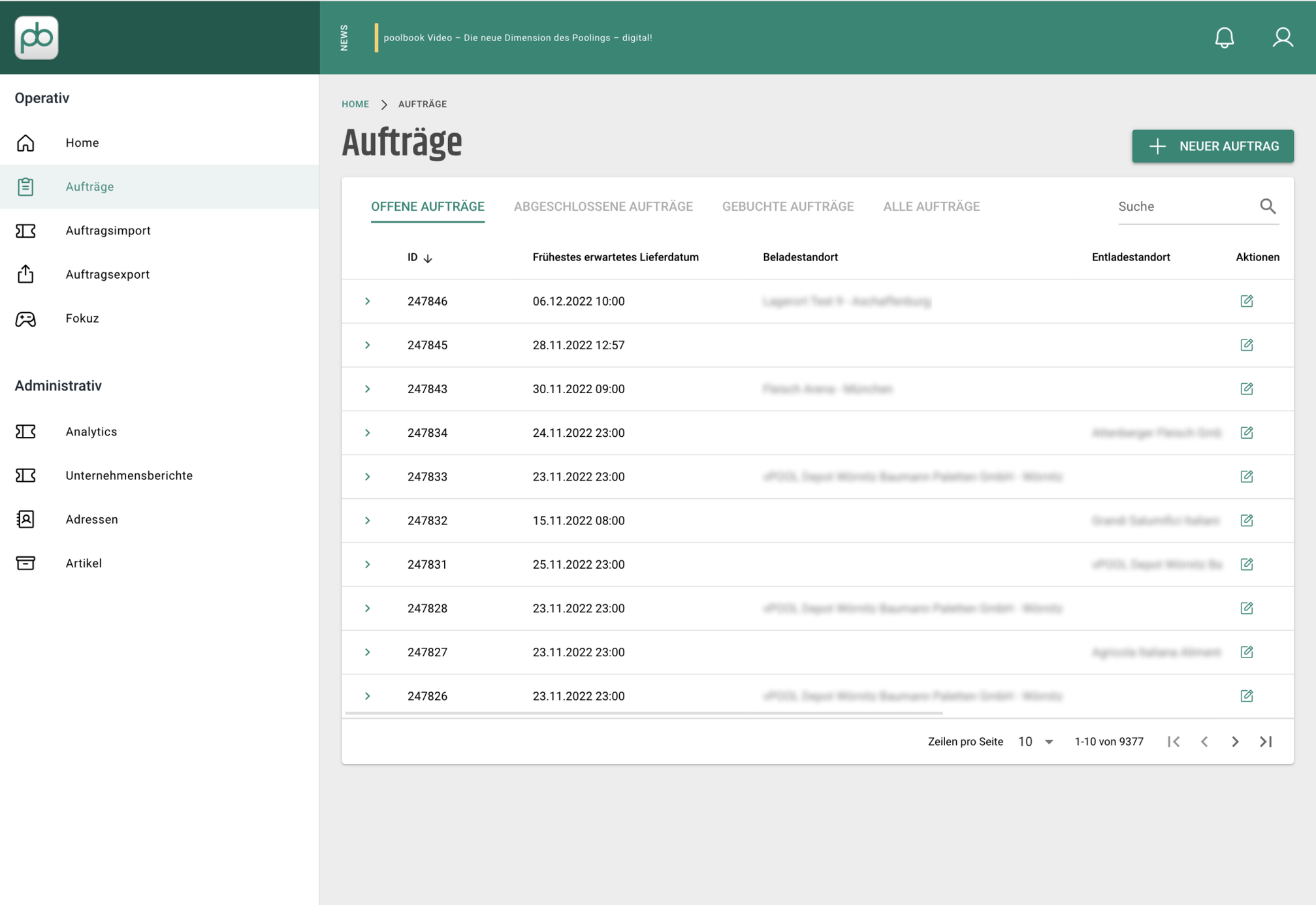This screenshot has height=905, width=1316.
Task: Click the horizontal table scrollbar
Action: [x=643, y=713]
